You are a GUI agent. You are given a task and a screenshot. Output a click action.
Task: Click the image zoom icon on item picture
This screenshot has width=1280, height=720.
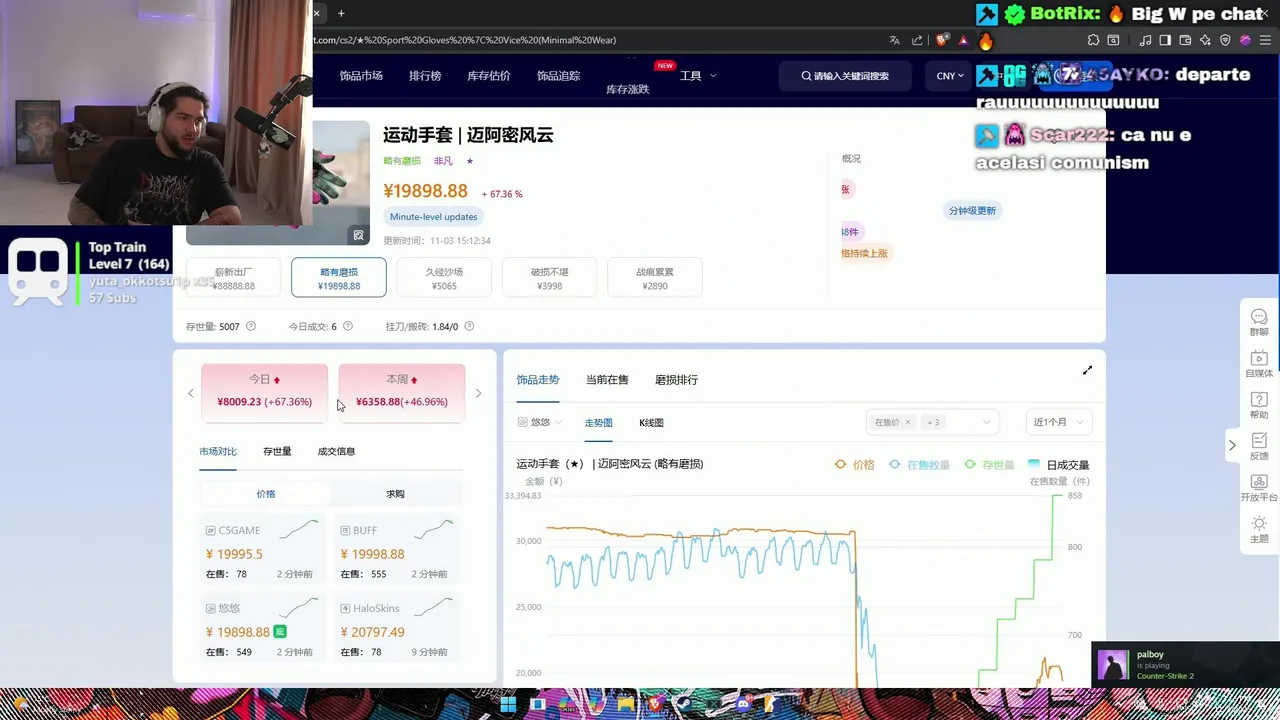pos(358,235)
